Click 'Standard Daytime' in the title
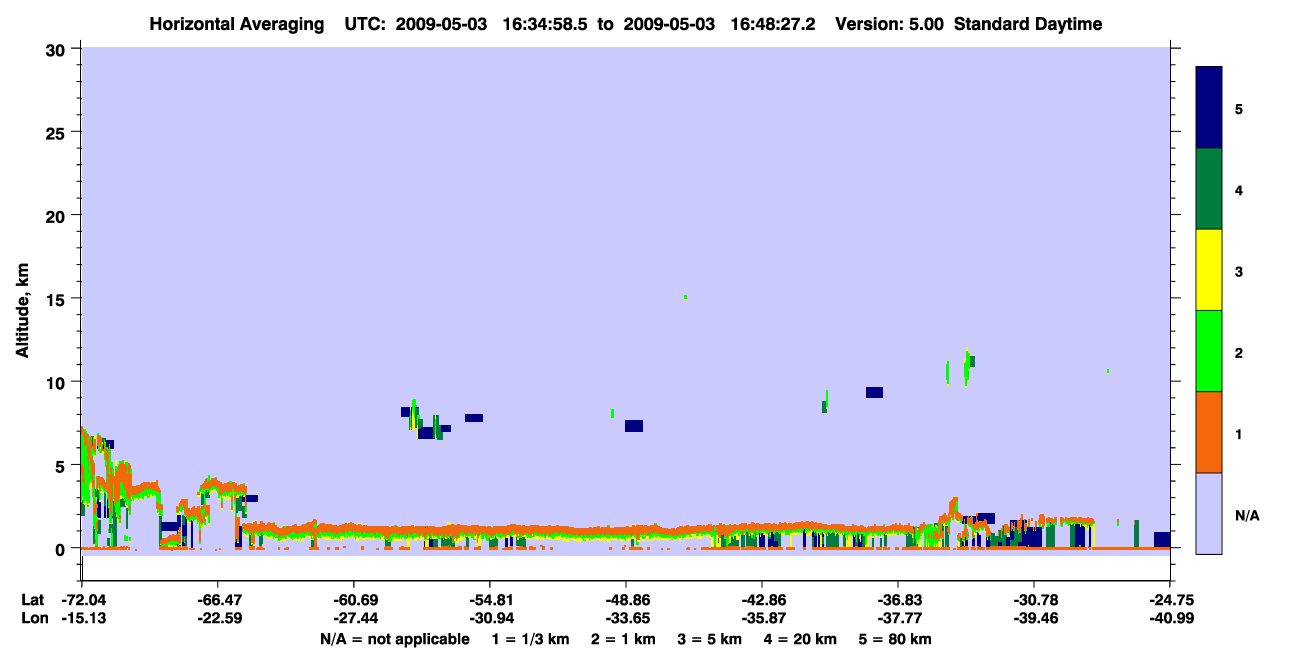This screenshot has height=667, width=1300. [x=1028, y=24]
